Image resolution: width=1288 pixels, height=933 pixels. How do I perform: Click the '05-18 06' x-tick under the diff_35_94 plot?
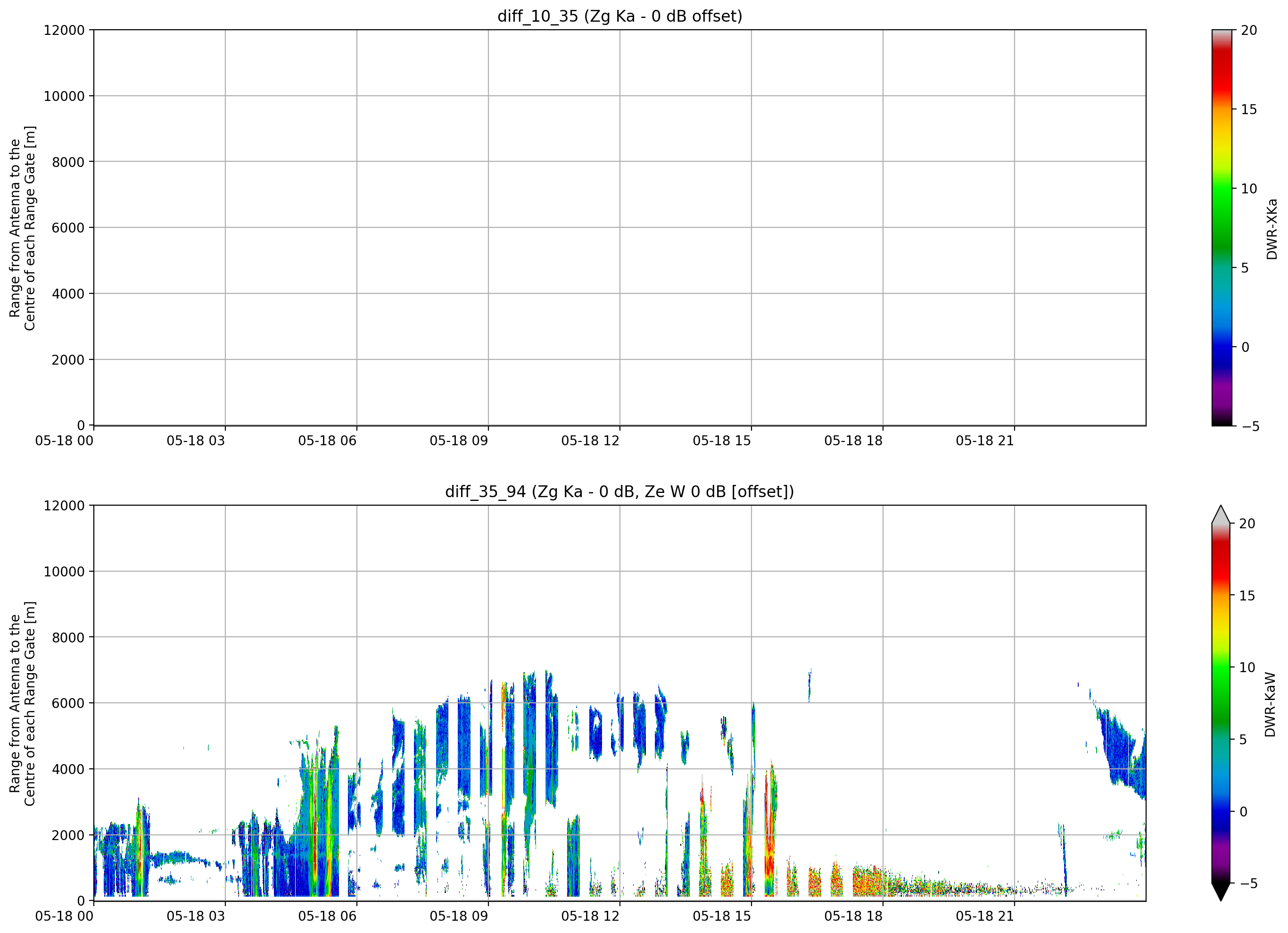coord(327,916)
